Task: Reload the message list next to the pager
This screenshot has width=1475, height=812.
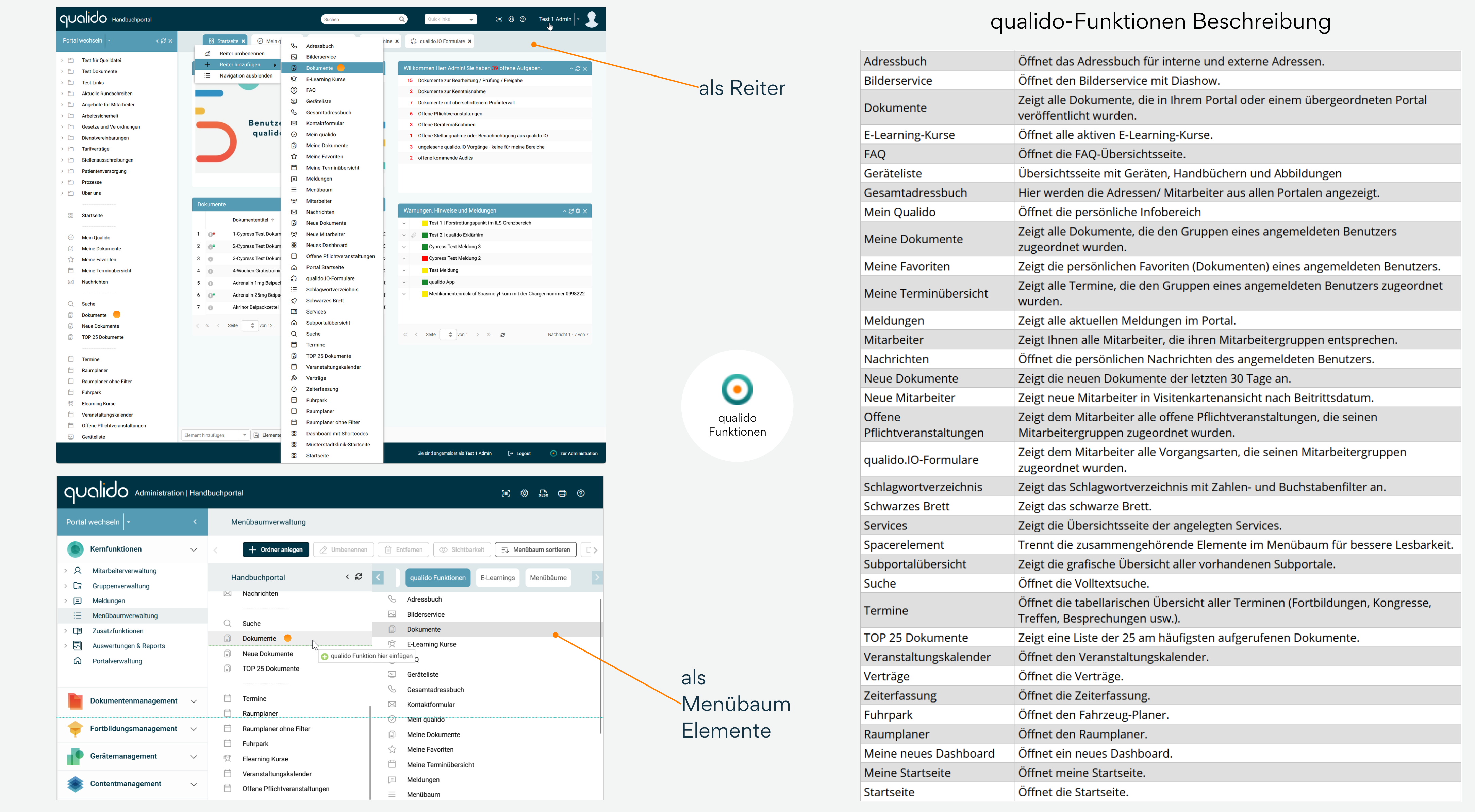Action: click(503, 335)
